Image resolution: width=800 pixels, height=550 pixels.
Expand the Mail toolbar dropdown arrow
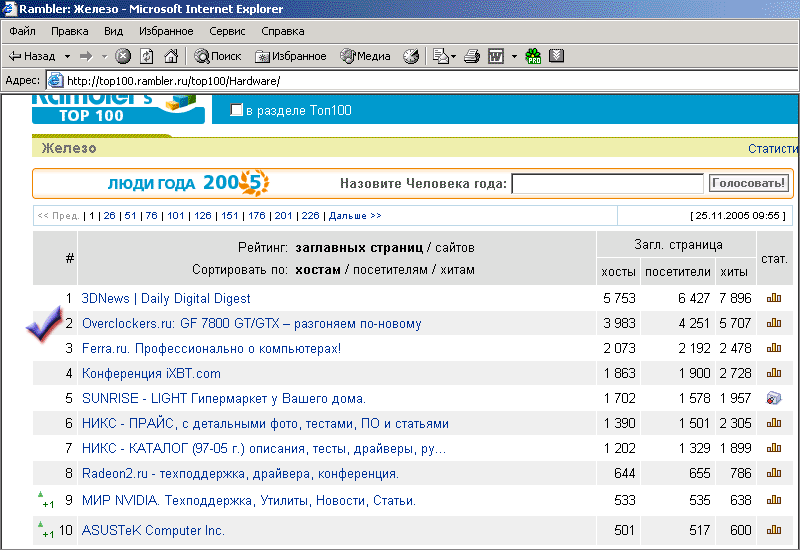453,57
